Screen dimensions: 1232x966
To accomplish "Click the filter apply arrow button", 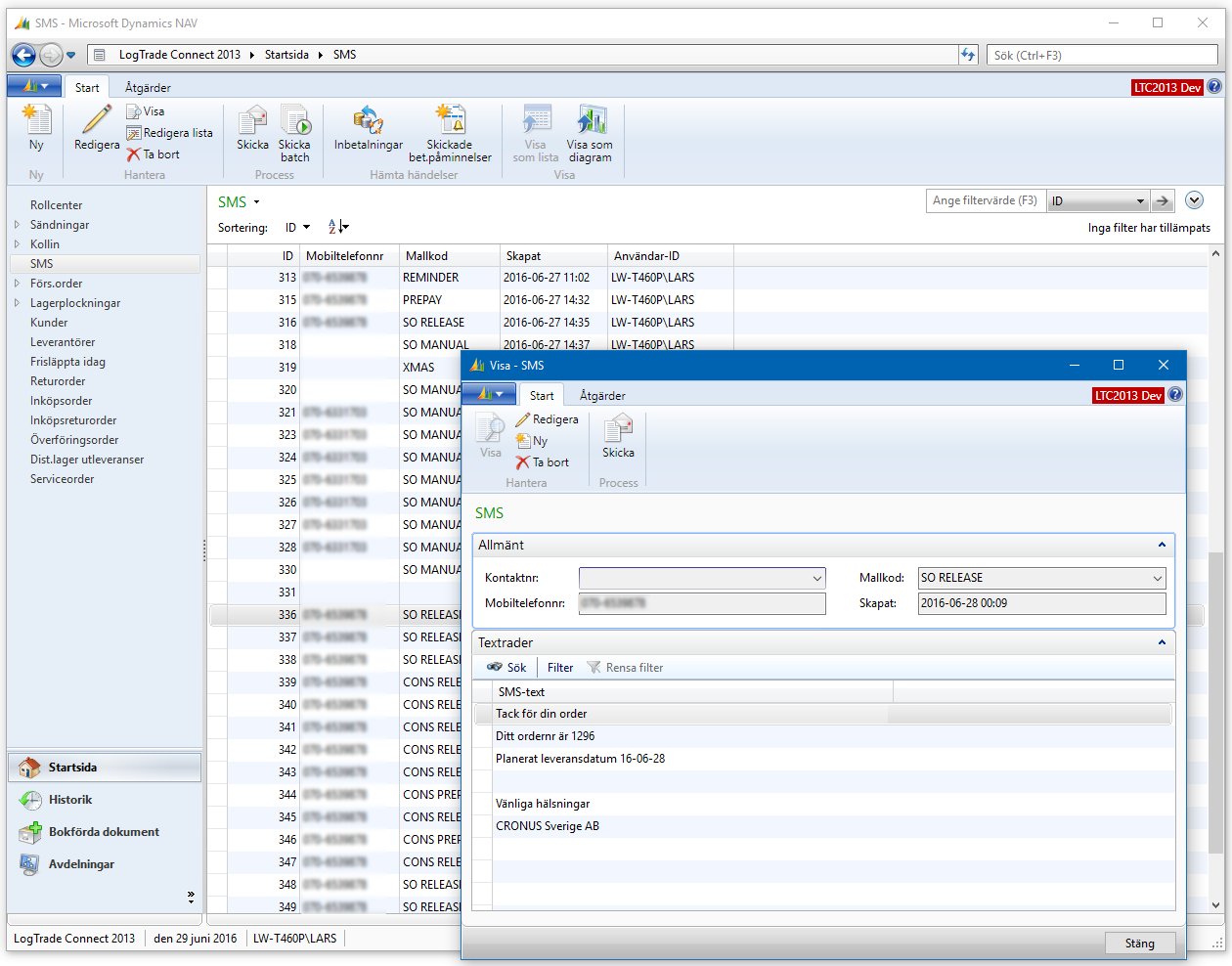I will coord(1162,201).
